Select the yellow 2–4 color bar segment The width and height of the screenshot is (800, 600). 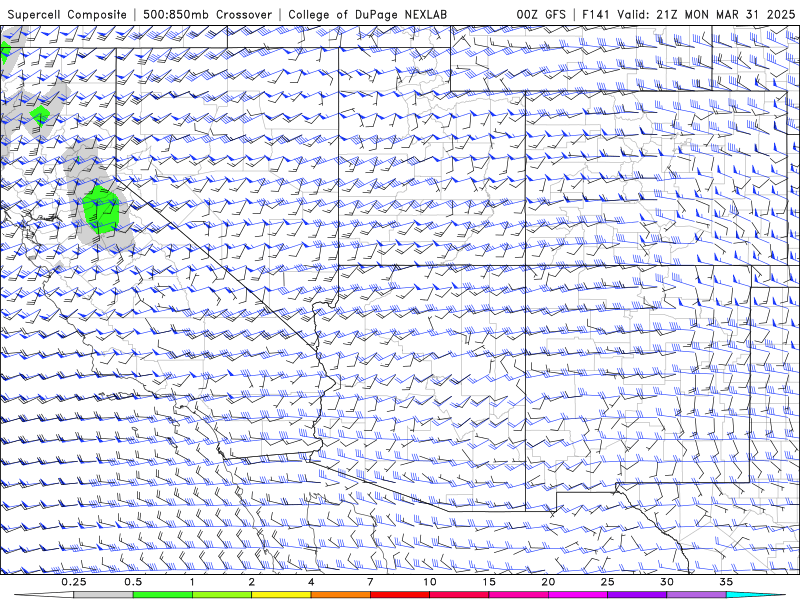click(281, 595)
